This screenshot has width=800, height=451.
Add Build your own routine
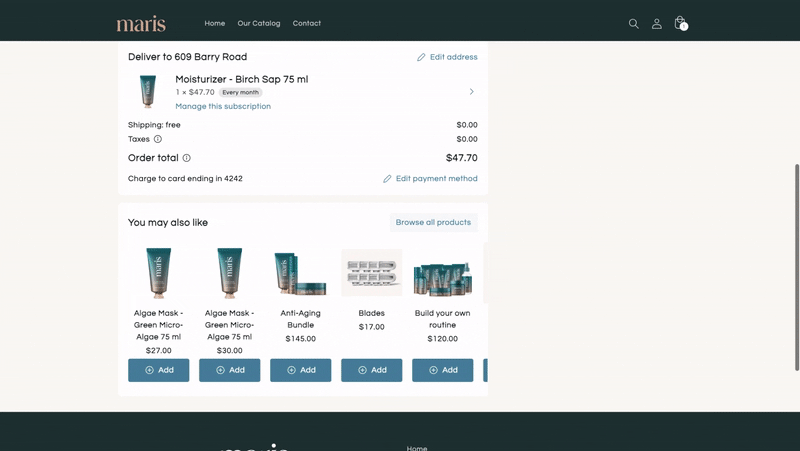(443, 370)
